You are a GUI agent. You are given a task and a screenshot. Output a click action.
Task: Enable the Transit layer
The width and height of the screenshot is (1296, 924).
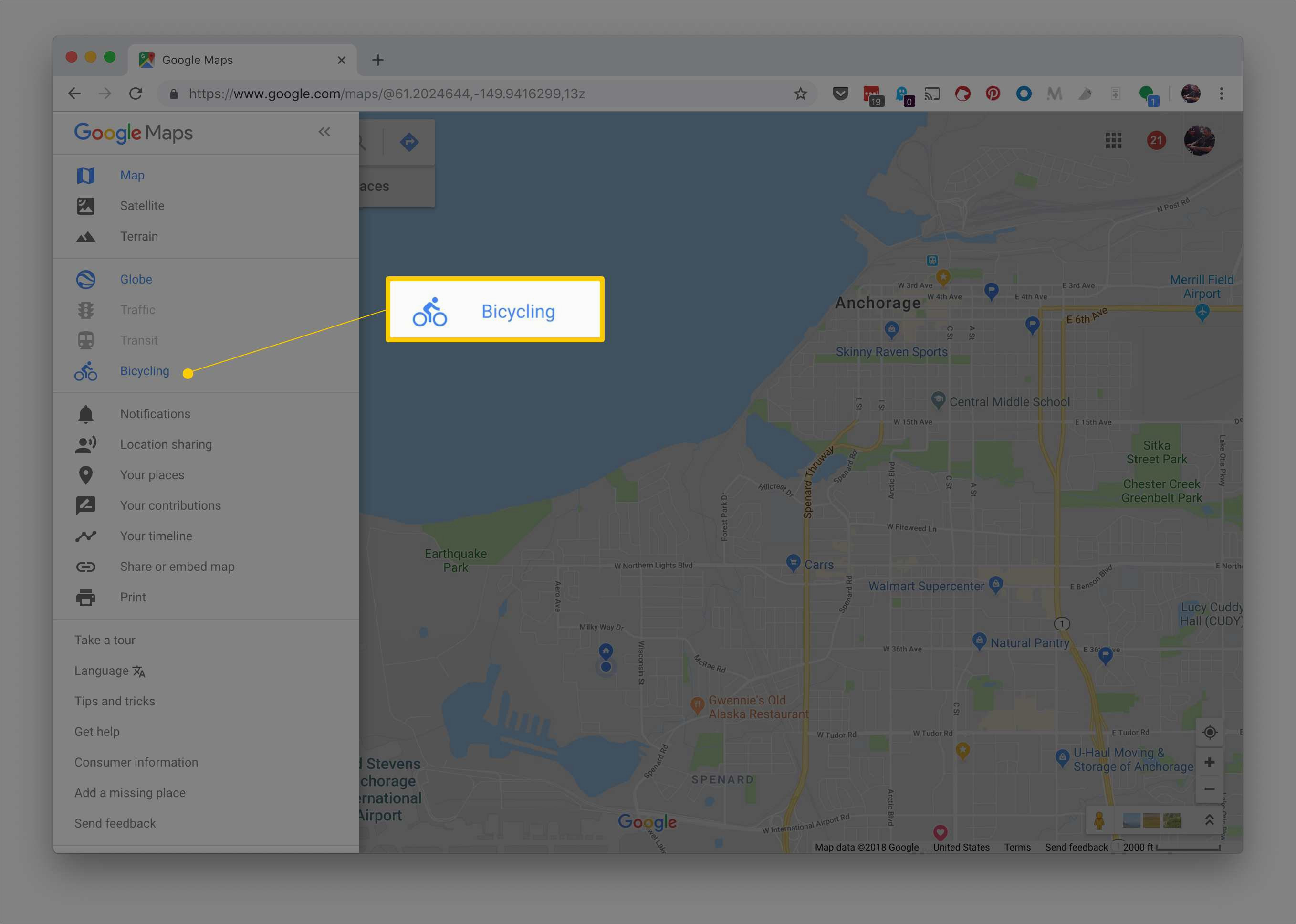[139, 340]
